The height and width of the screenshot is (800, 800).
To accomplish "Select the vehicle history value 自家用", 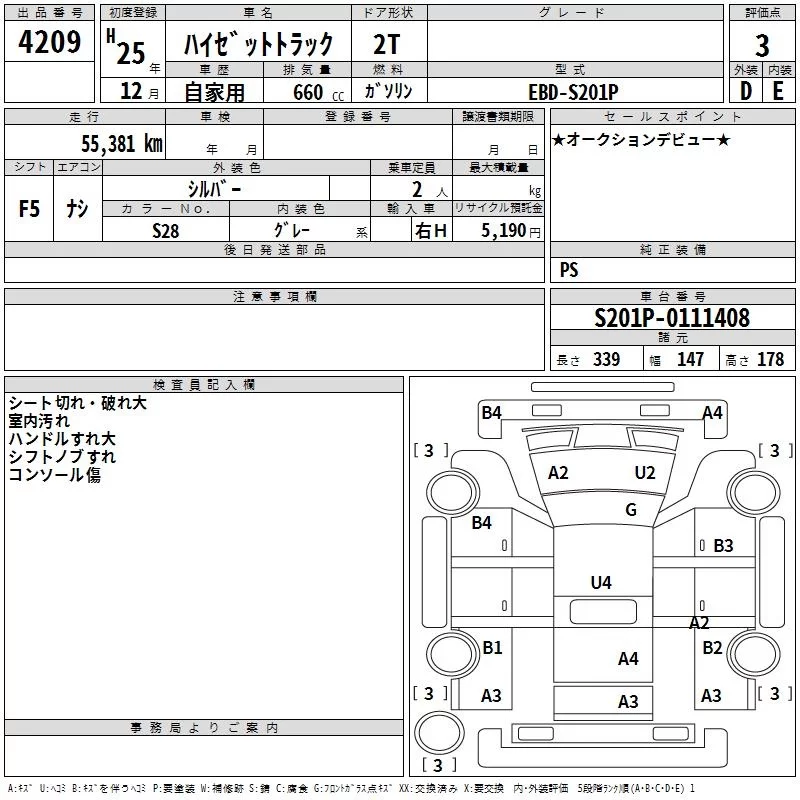I will tap(214, 92).
